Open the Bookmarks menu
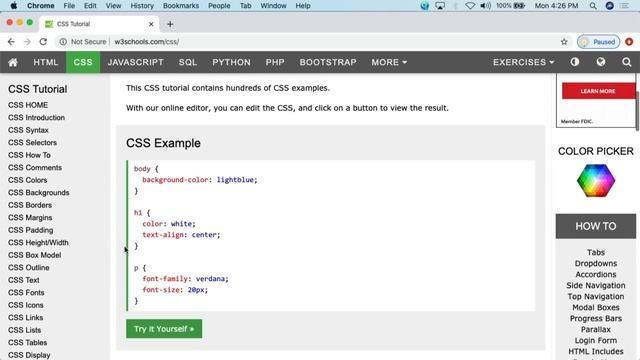This screenshot has height=360, width=640. [x=181, y=6]
